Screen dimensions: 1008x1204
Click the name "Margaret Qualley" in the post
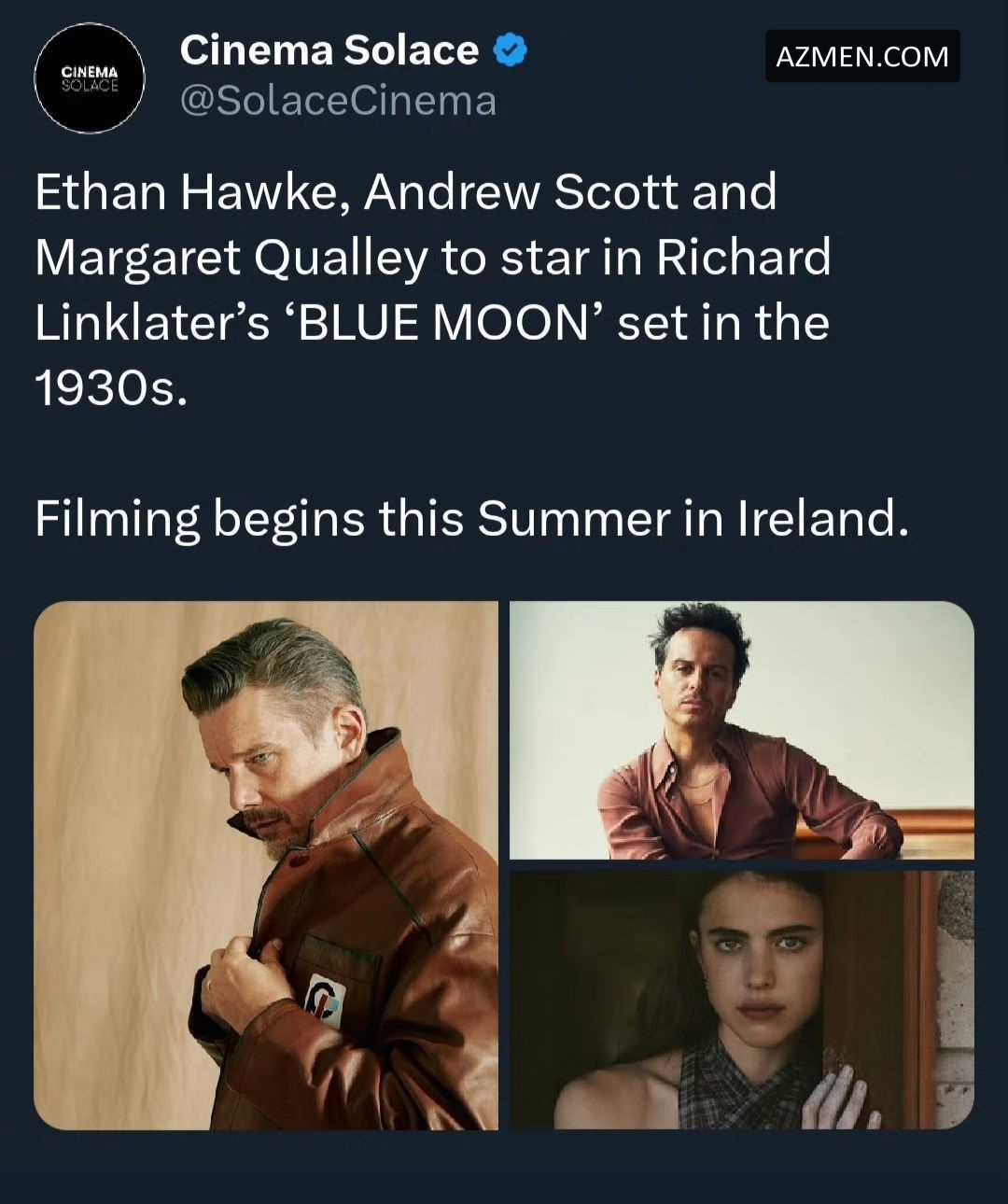coord(230,258)
